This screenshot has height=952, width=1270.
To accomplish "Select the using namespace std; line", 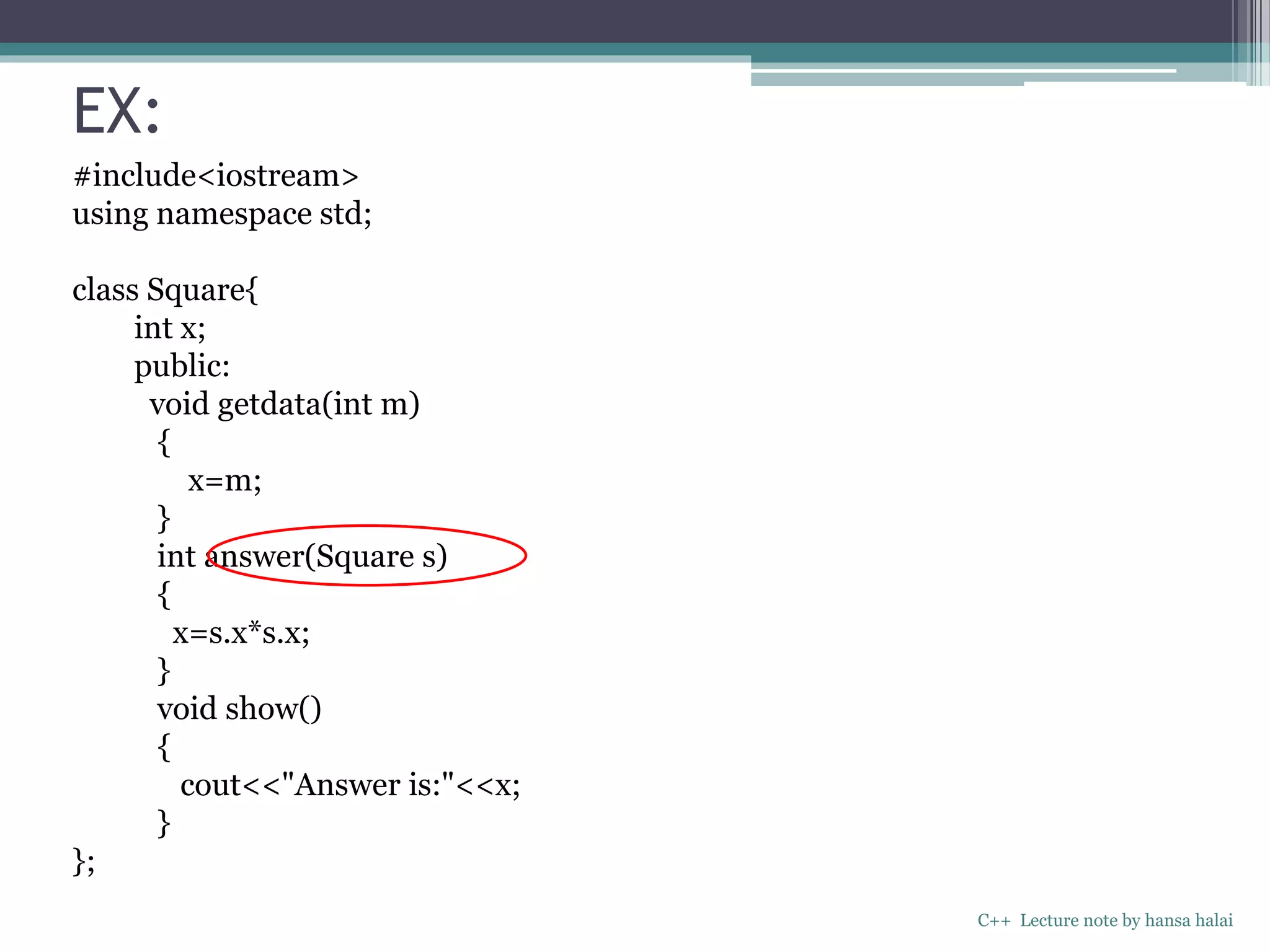I will (222, 214).
